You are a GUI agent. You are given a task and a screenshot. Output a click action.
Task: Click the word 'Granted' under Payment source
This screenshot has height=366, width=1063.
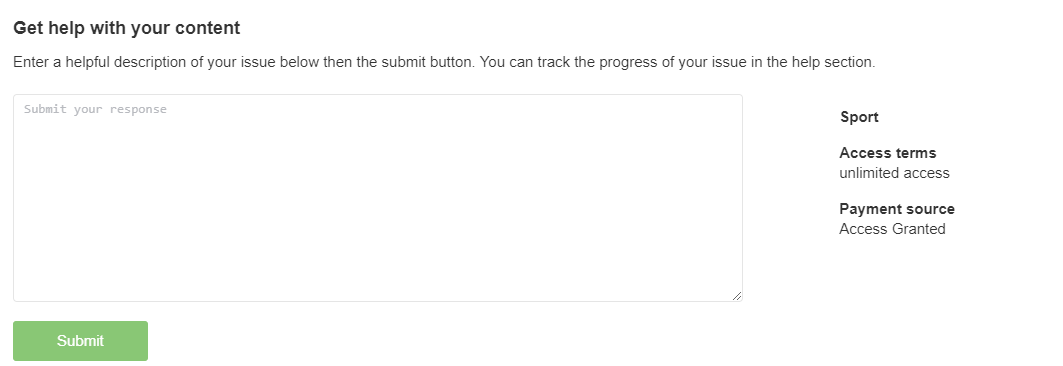pyautogui.click(x=919, y=229)
